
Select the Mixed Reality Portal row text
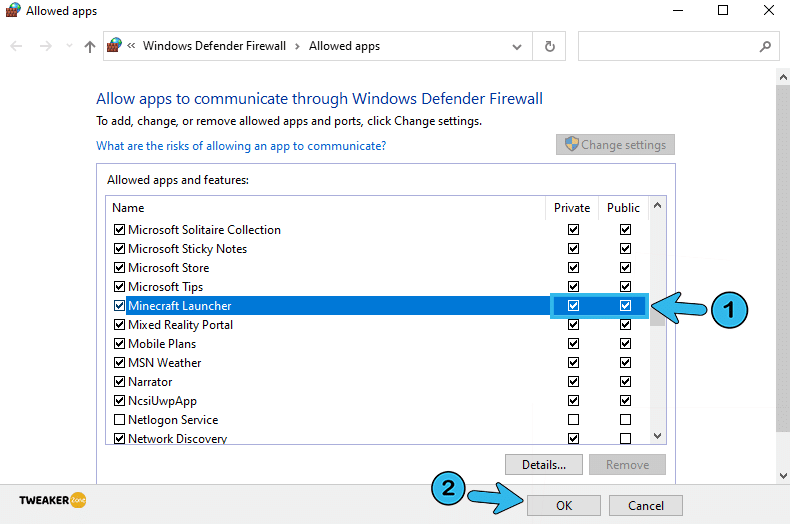tap(180, 324)
